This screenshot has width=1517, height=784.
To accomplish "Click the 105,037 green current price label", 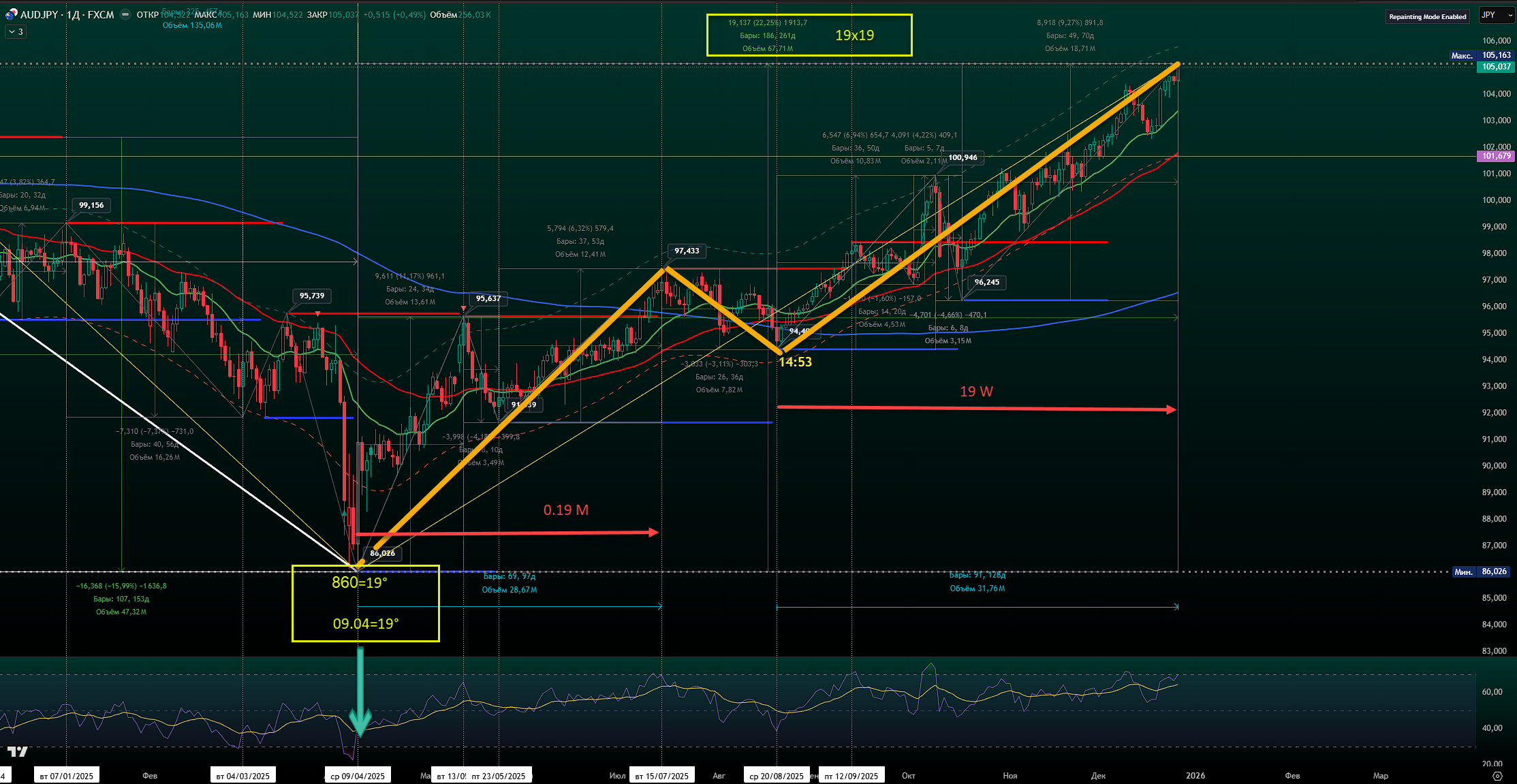I will point(1496,67).
